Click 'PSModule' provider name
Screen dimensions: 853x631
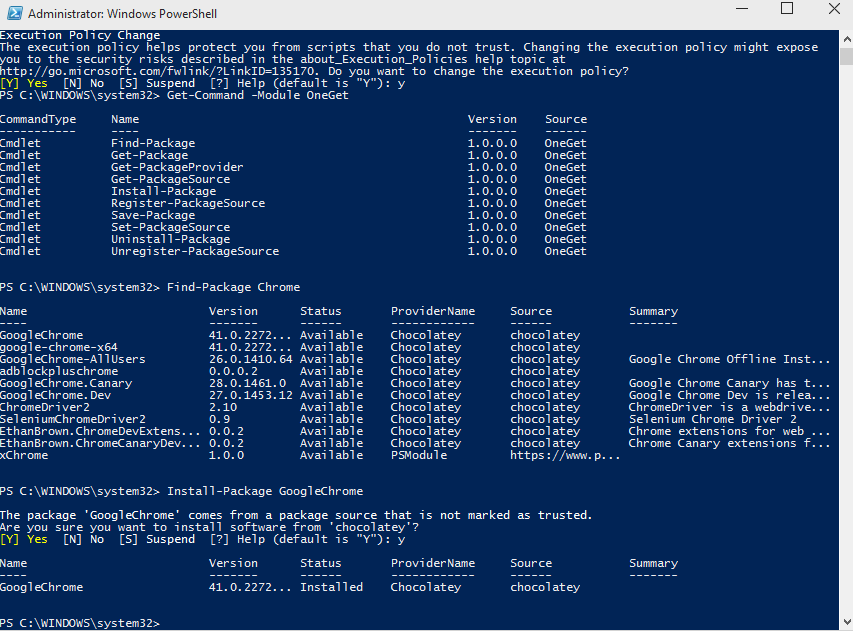point(418,455)
